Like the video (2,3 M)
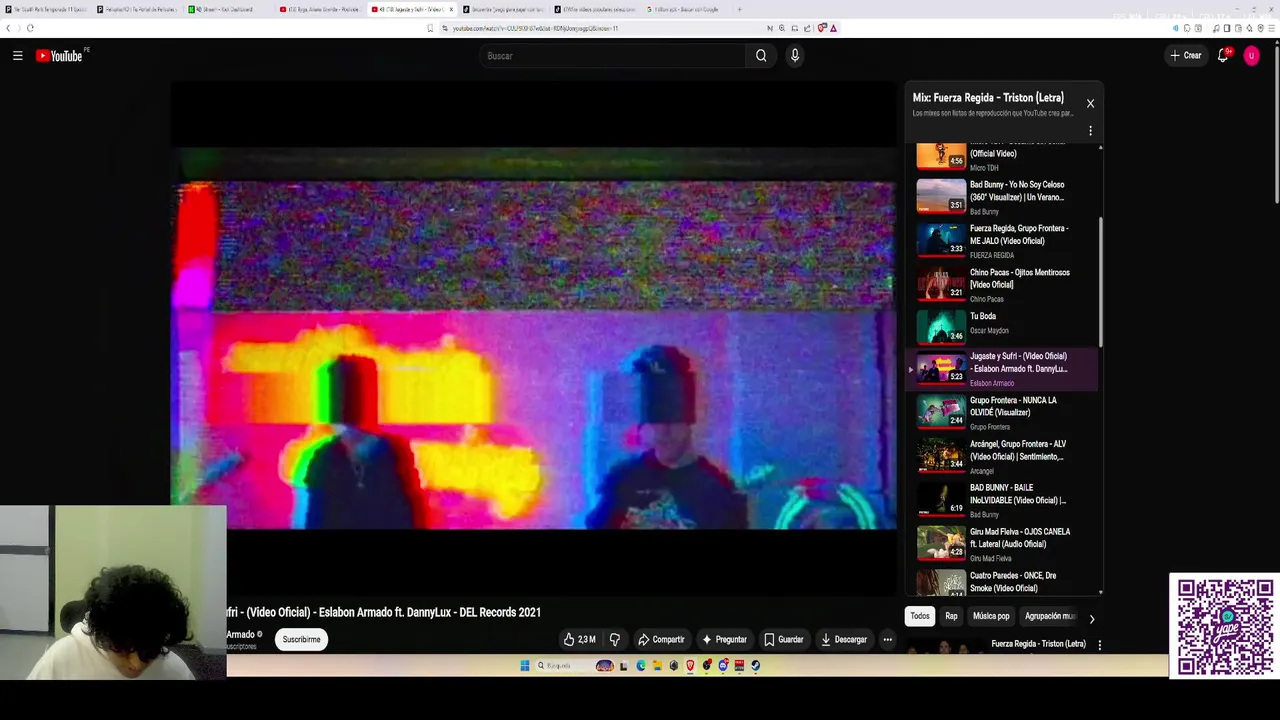Image resolution: width=1280 pixels, height=720 pixels. [x=580, y=639]
